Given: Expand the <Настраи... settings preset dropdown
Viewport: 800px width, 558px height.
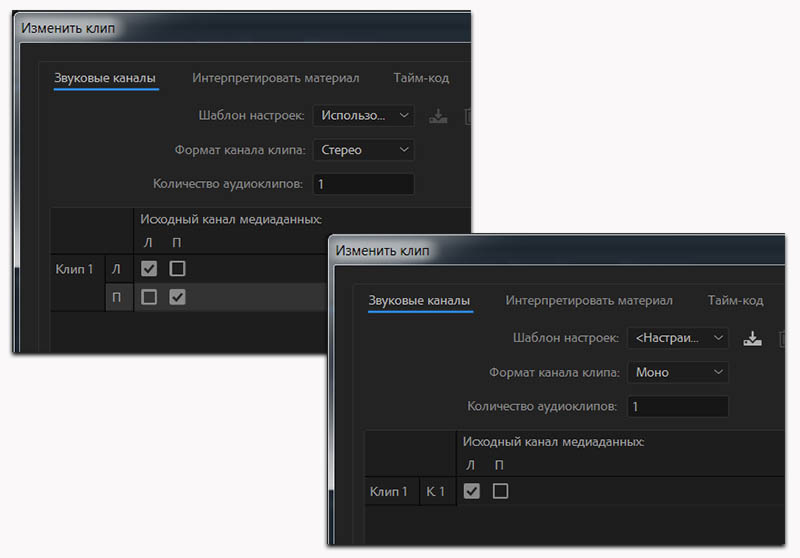Looking at the screenshot, I should pos(677,338).
